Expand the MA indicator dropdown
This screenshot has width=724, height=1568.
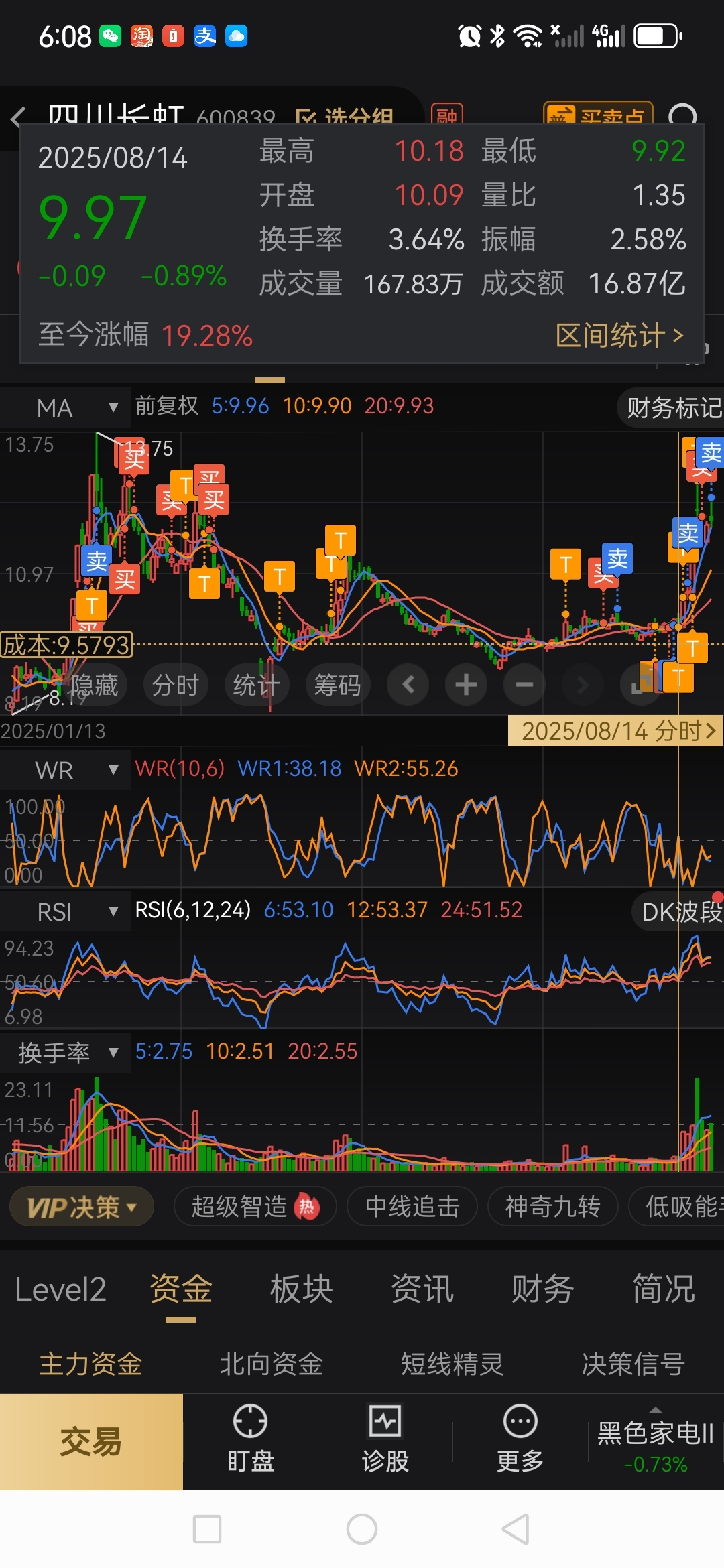click(65, 407)
